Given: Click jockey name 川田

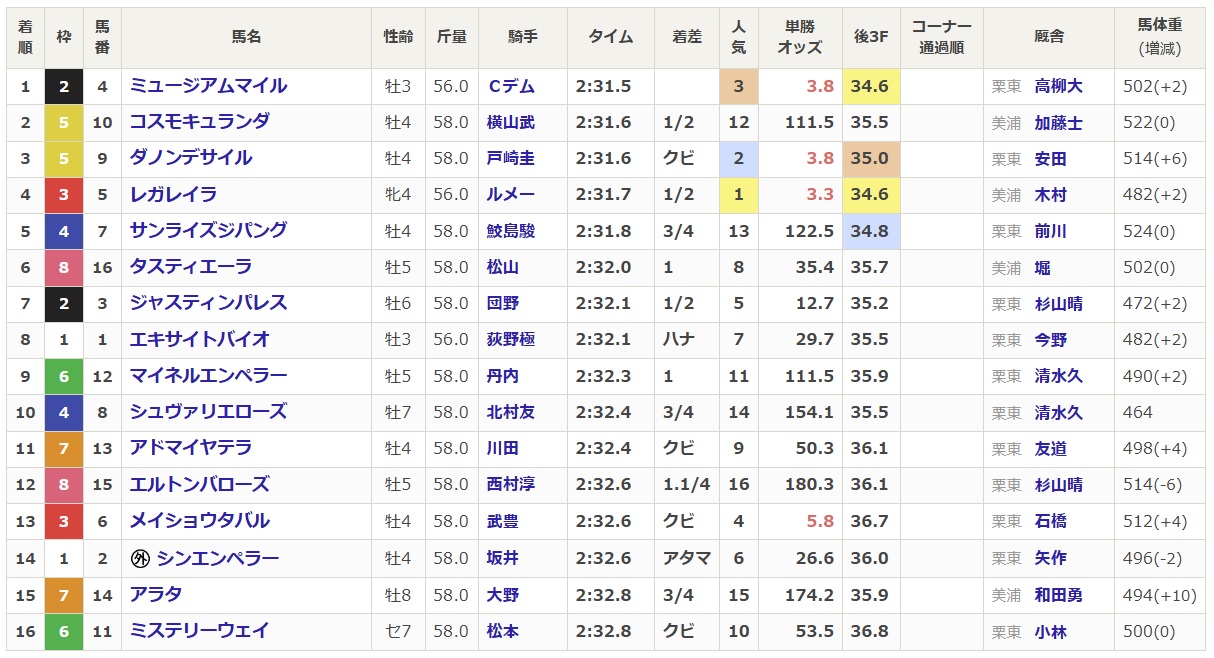Looking at the screenshot, I should [502, 449].
